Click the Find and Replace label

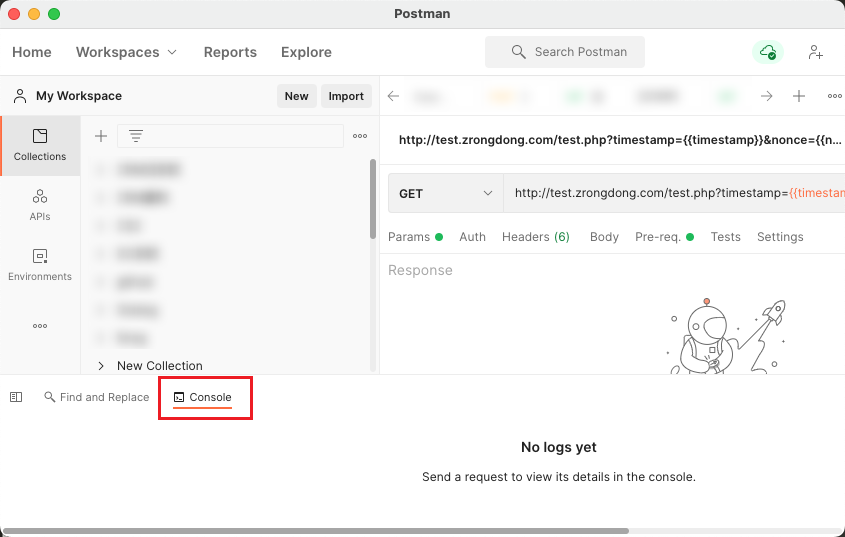(x=105, y=397)
